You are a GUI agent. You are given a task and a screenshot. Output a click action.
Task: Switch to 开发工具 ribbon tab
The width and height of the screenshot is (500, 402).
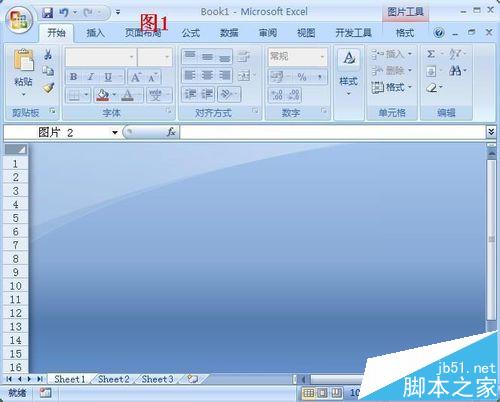pos(353,33)
